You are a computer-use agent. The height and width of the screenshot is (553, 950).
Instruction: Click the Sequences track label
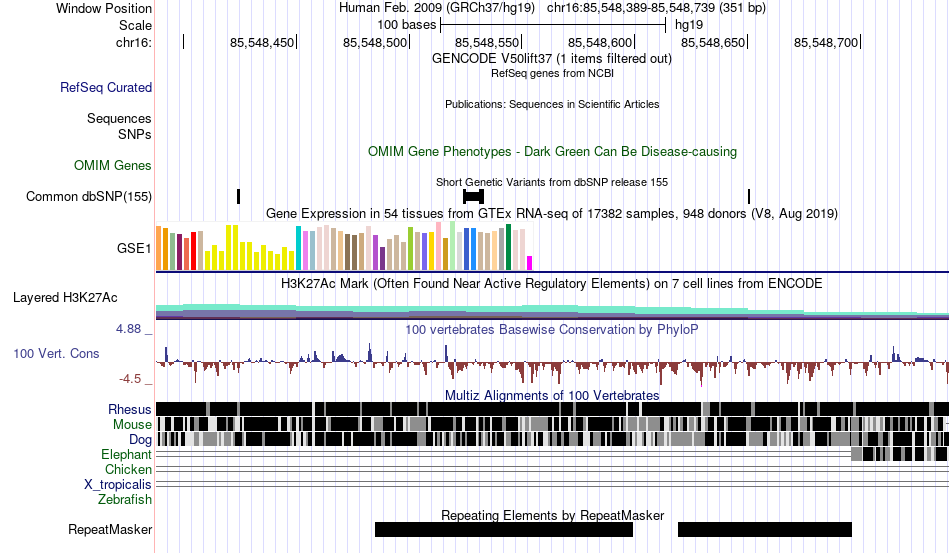click(x=119, y=118)
